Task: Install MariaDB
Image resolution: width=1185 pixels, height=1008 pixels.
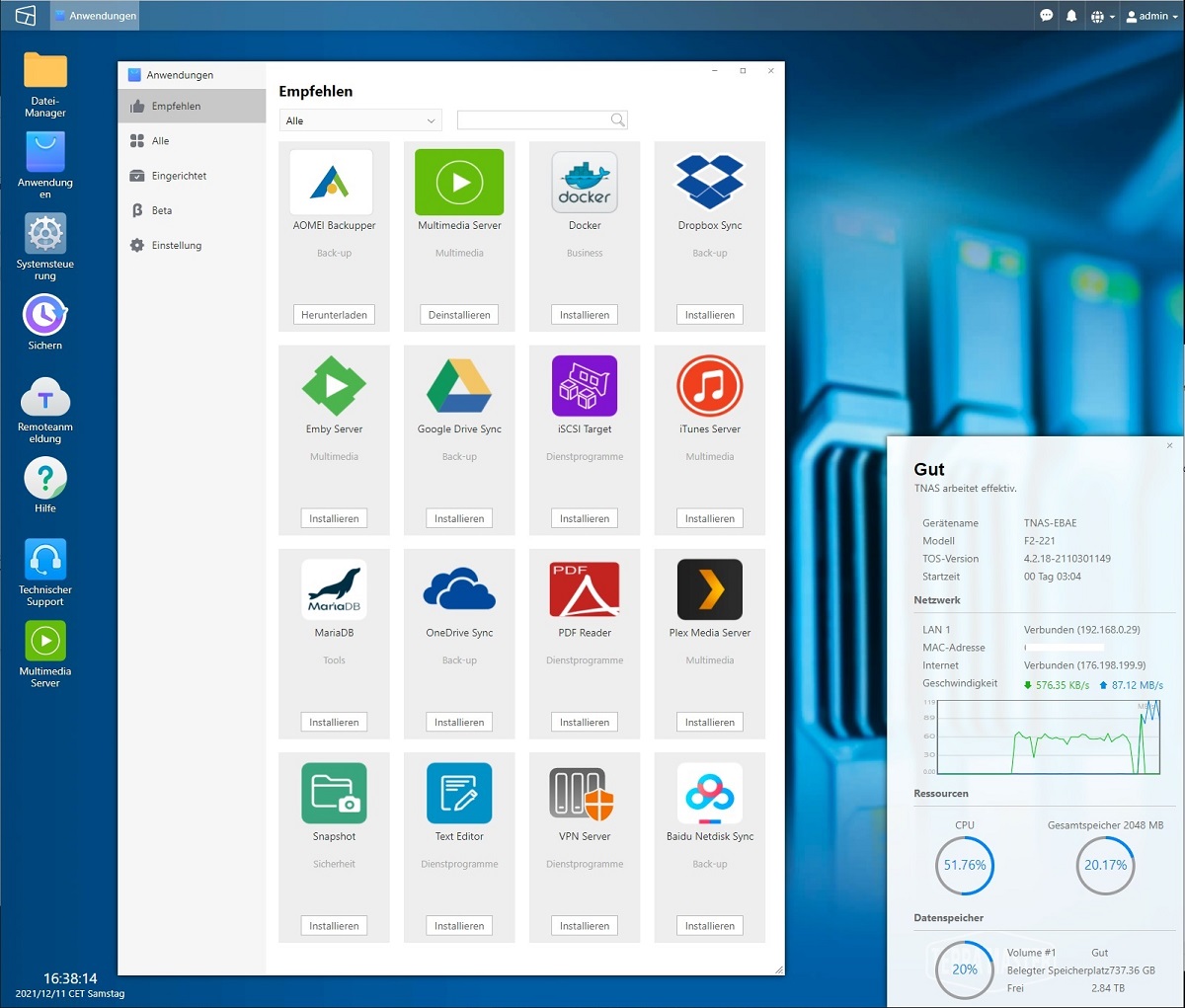Action: [334, 722]
